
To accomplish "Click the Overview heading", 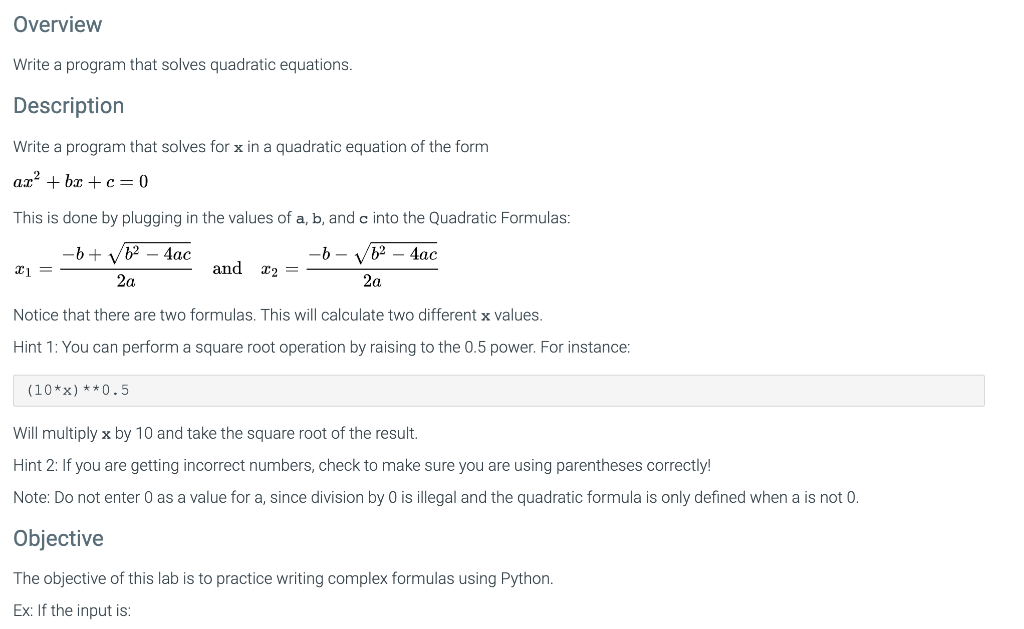I will pyautogui.click(x=57, y=25).
